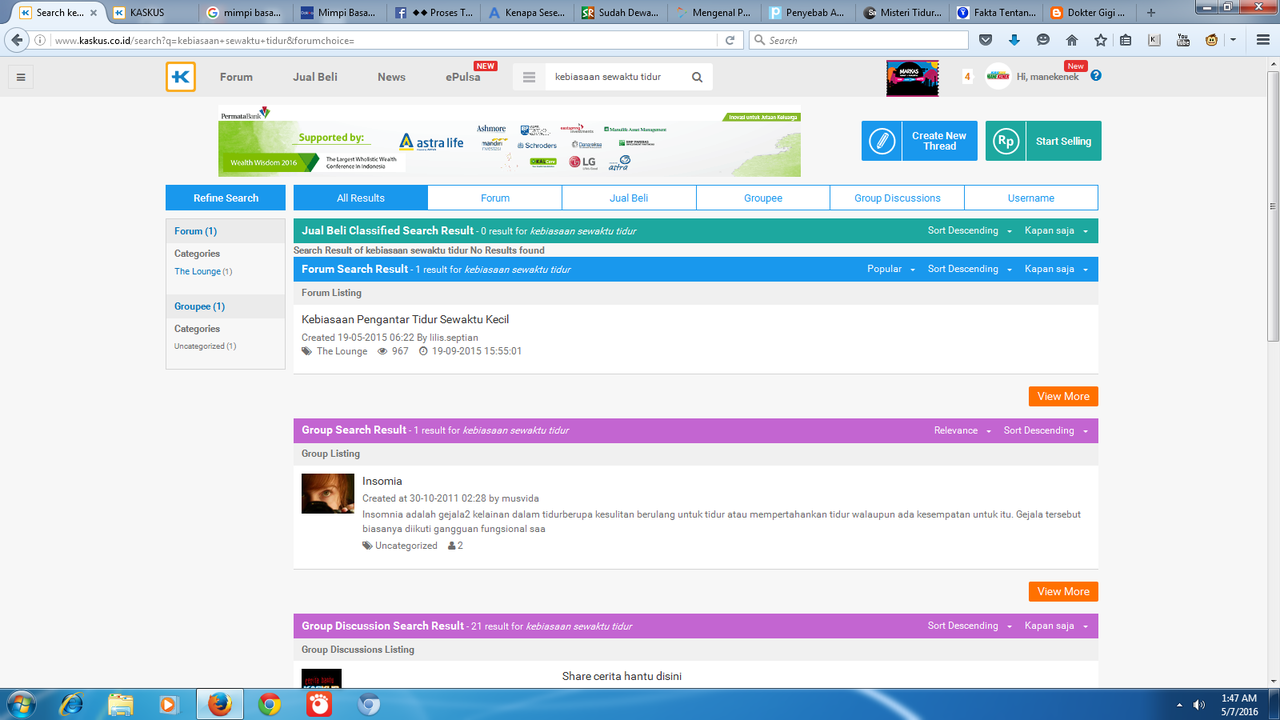Click the Start Selling button
Screen dimensions: 1280x720
(x=1044, y=141)
